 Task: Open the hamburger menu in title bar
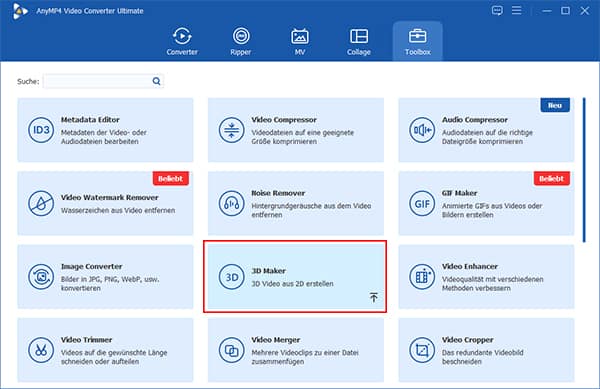click(517, 10)
